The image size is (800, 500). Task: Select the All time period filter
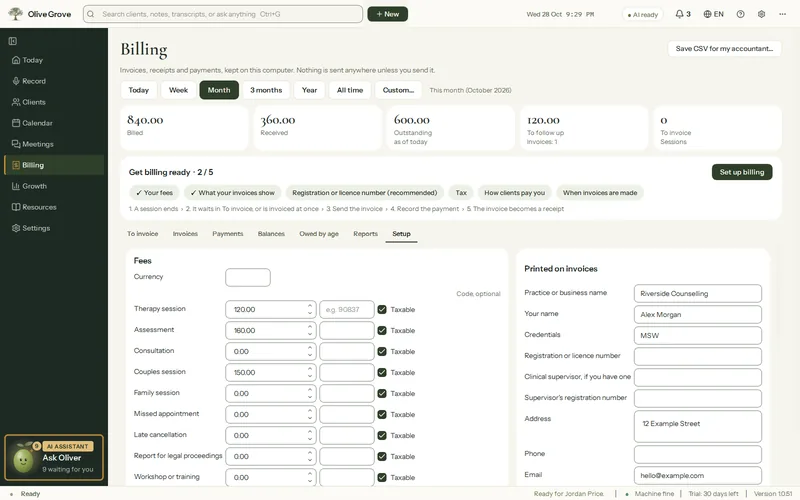(349, 90)
